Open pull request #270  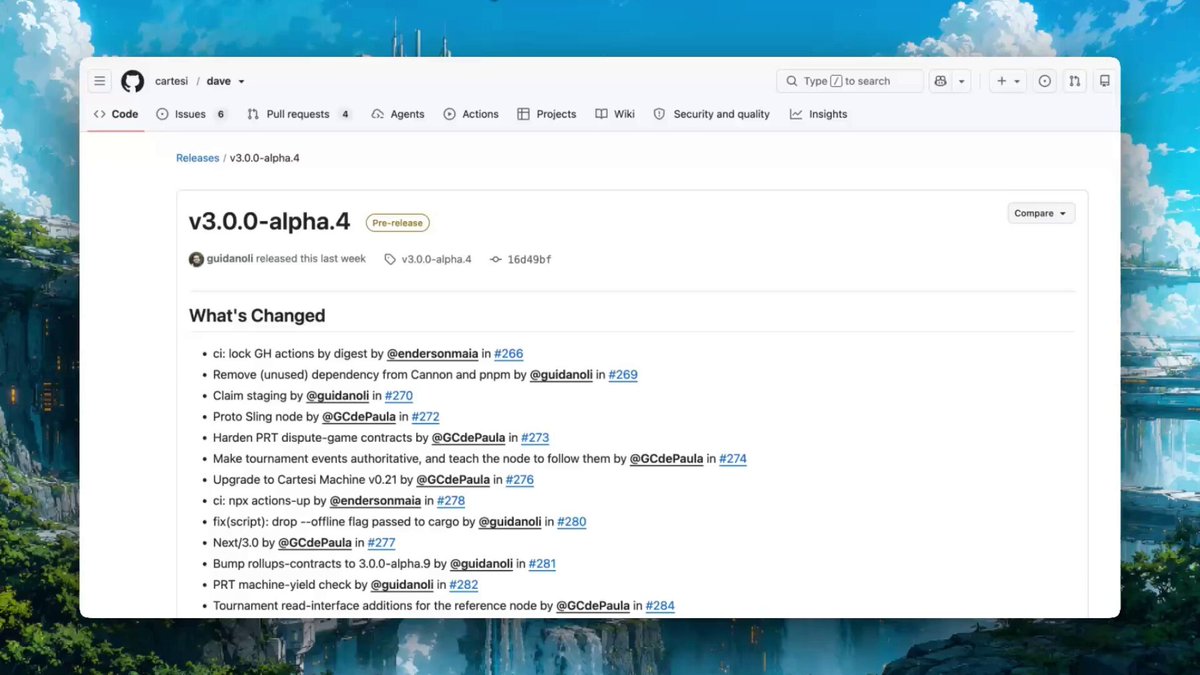pyautogui.click(x=399, y=396)
